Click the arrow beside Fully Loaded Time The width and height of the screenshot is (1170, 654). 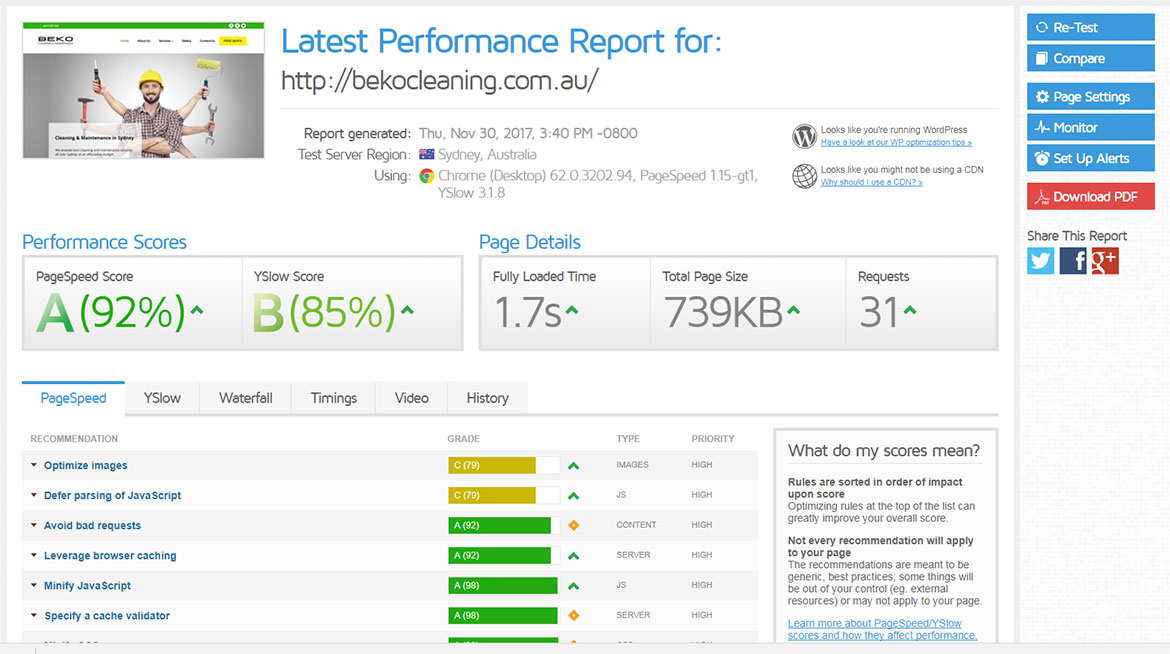(572, 310)
